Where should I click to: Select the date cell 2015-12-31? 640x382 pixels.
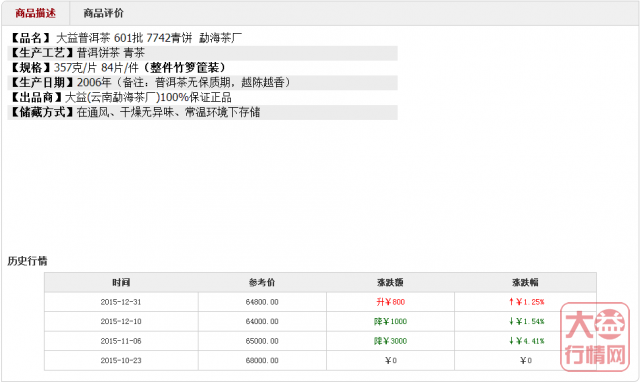[x=121, y=302]
